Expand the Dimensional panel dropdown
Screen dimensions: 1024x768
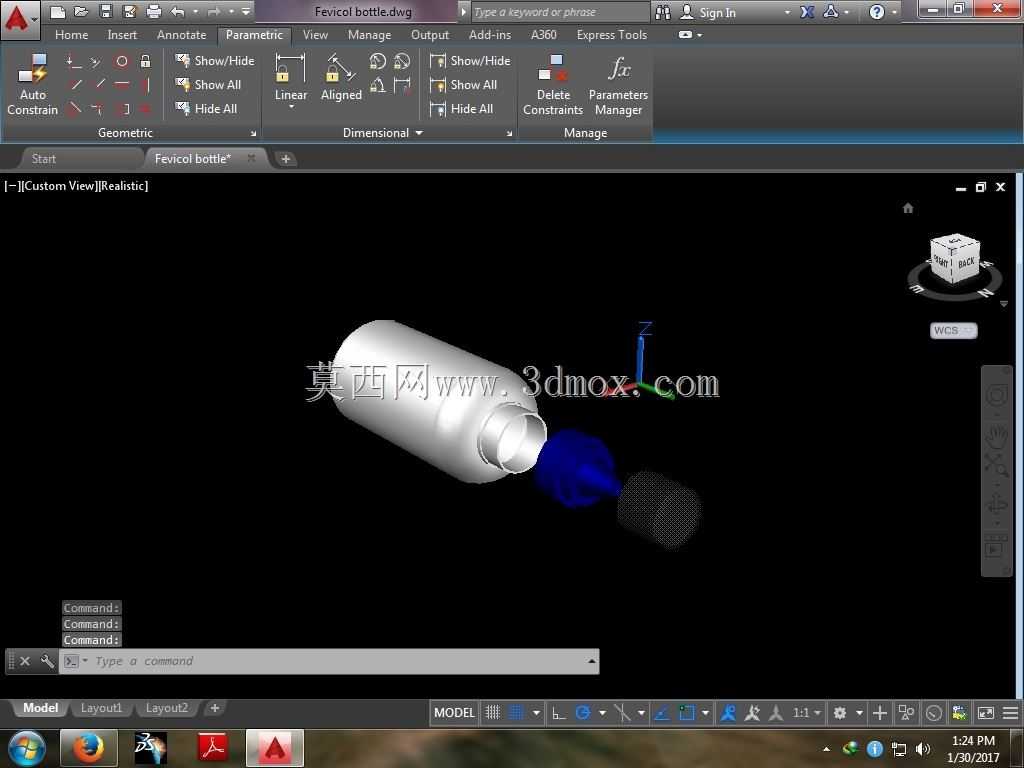point(419,133)
